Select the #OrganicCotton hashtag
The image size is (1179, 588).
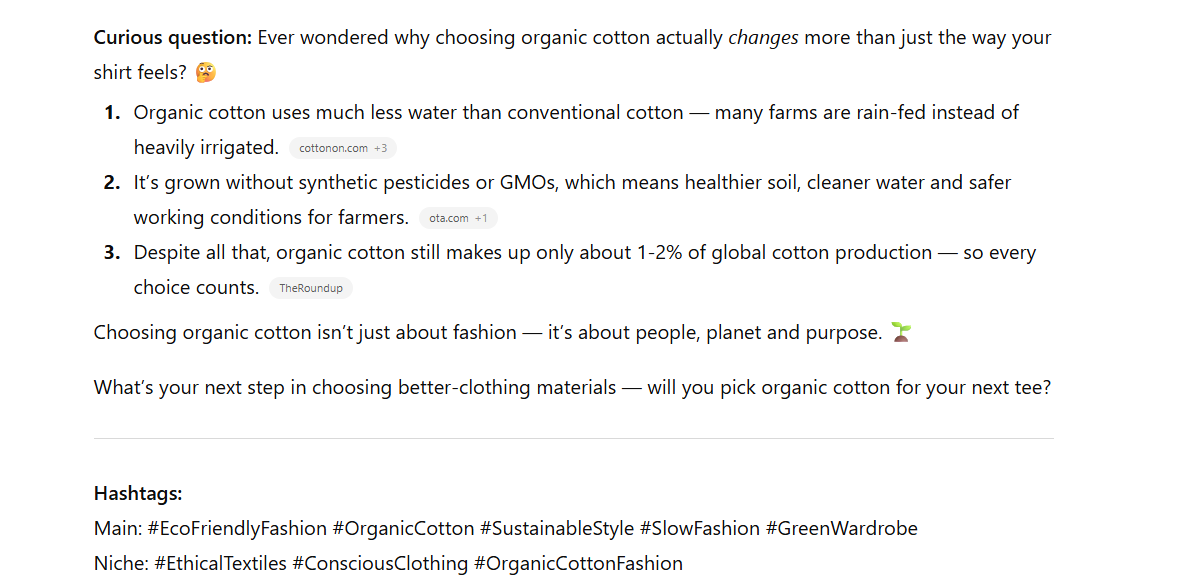click(403, 529)
